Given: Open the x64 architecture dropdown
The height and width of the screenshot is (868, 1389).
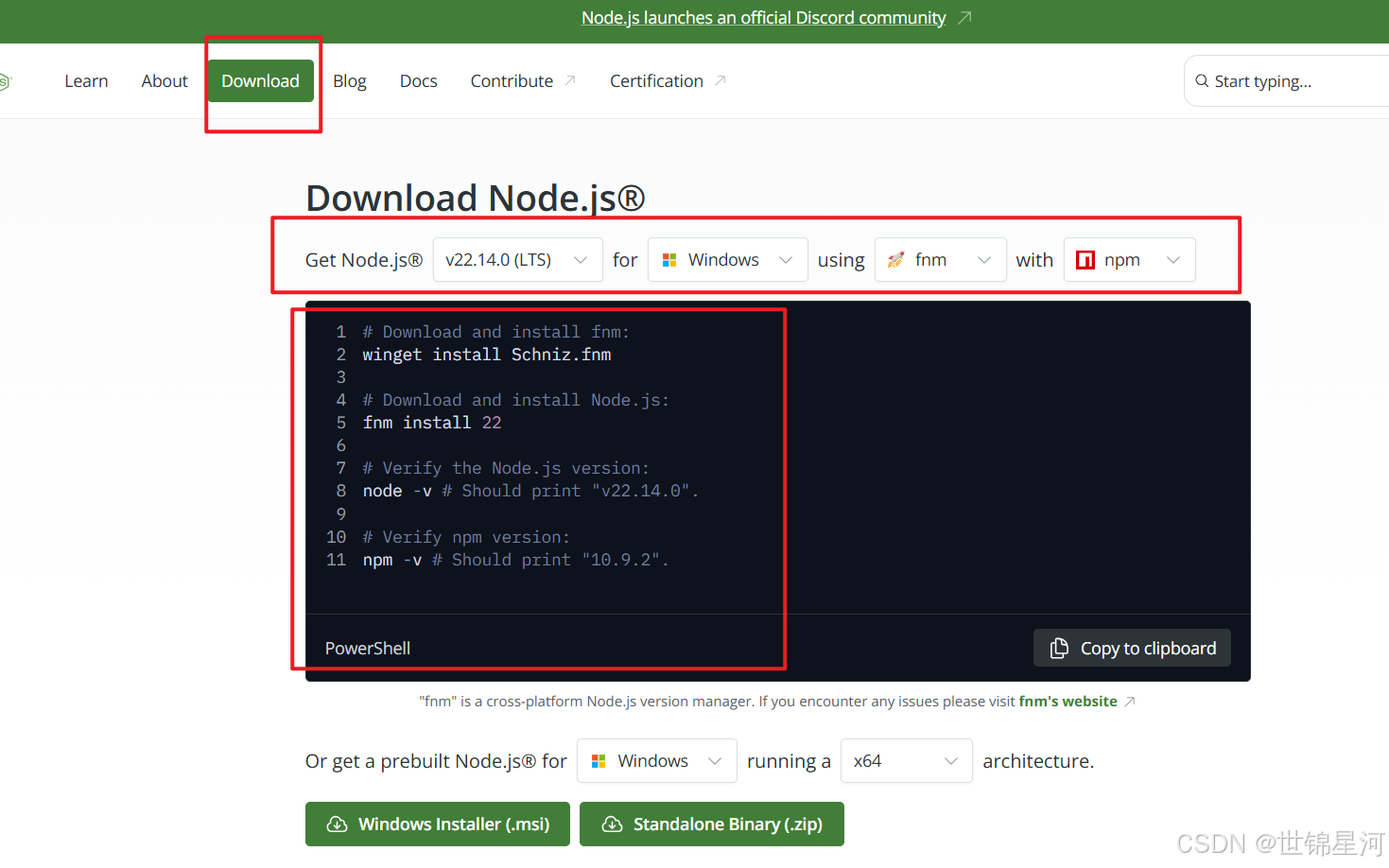Looking at the screenshot, I should 907,761.
